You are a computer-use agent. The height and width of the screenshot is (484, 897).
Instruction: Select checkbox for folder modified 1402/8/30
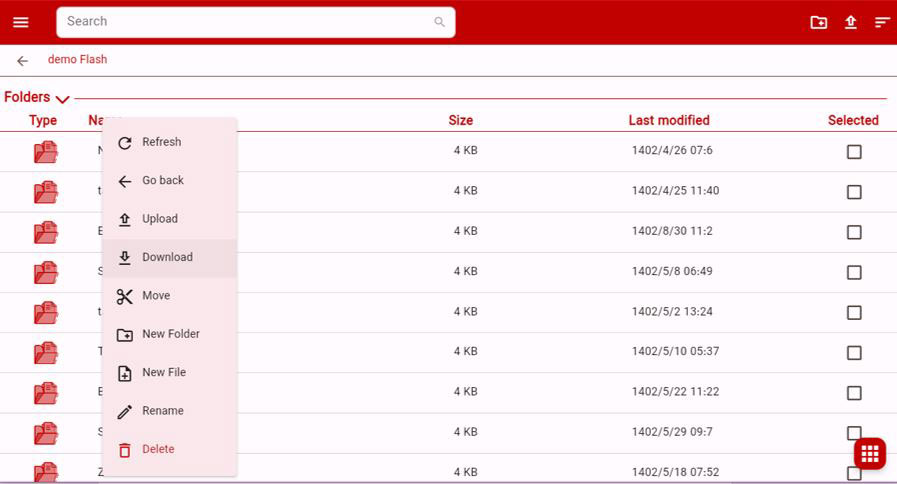[854, 232]
